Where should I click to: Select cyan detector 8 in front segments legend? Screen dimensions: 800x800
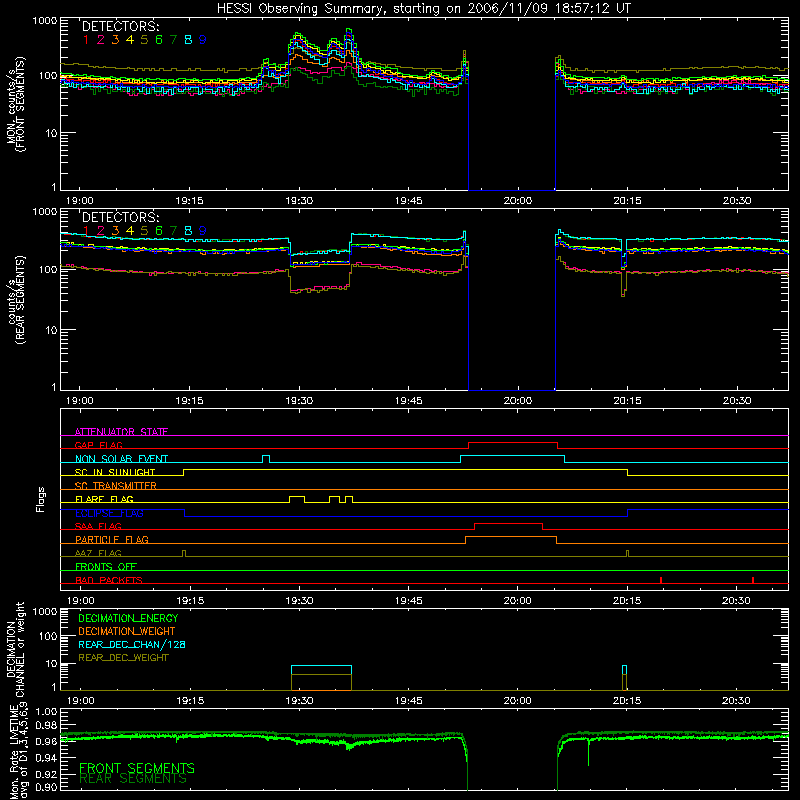point(188,39)
